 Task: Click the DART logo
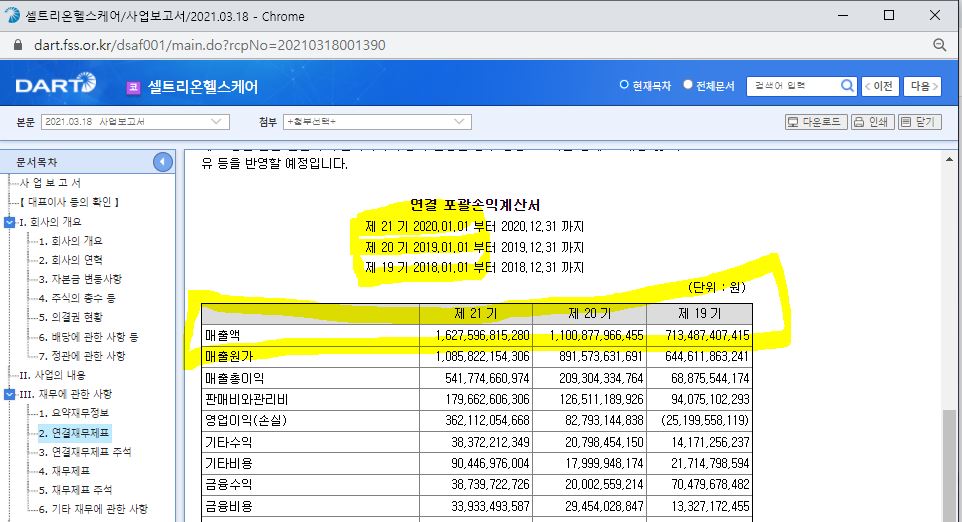(x=56, y=84)
